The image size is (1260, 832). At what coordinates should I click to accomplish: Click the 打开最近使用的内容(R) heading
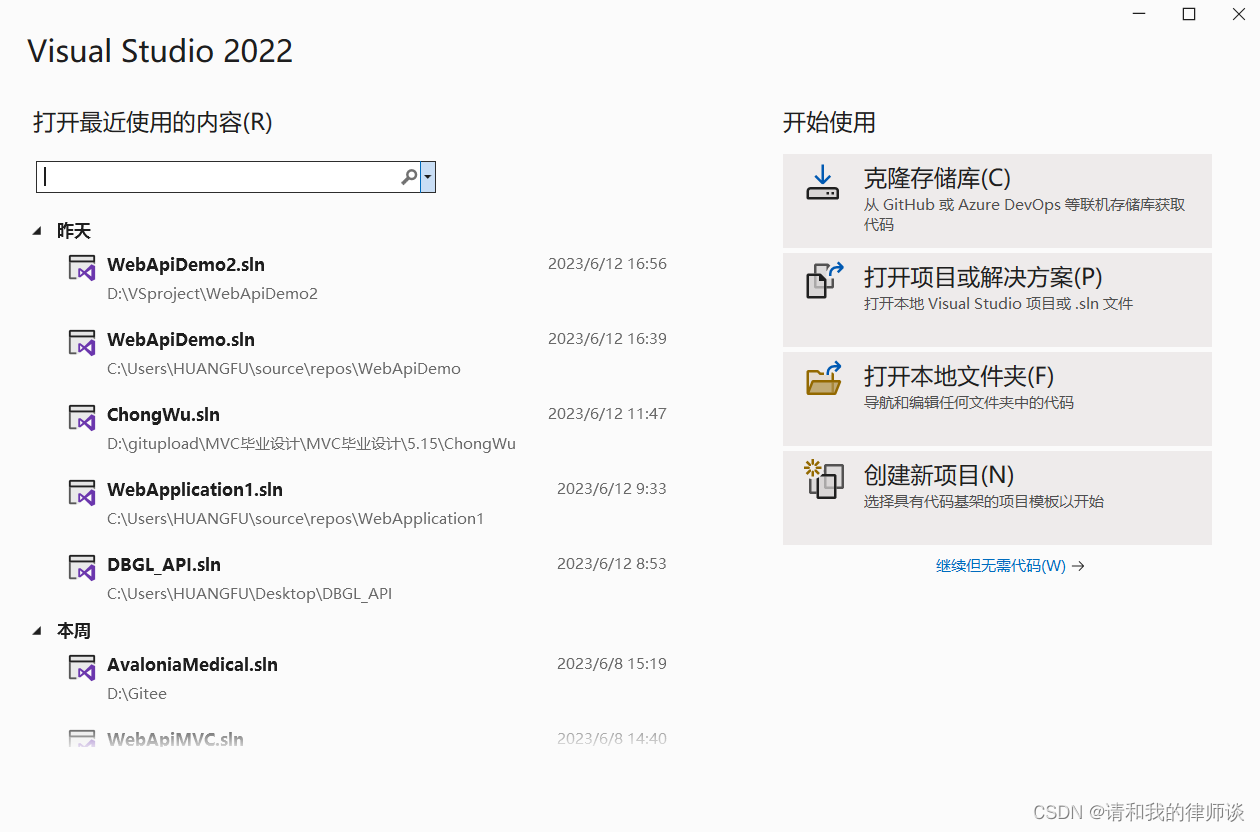coord(153,123)
